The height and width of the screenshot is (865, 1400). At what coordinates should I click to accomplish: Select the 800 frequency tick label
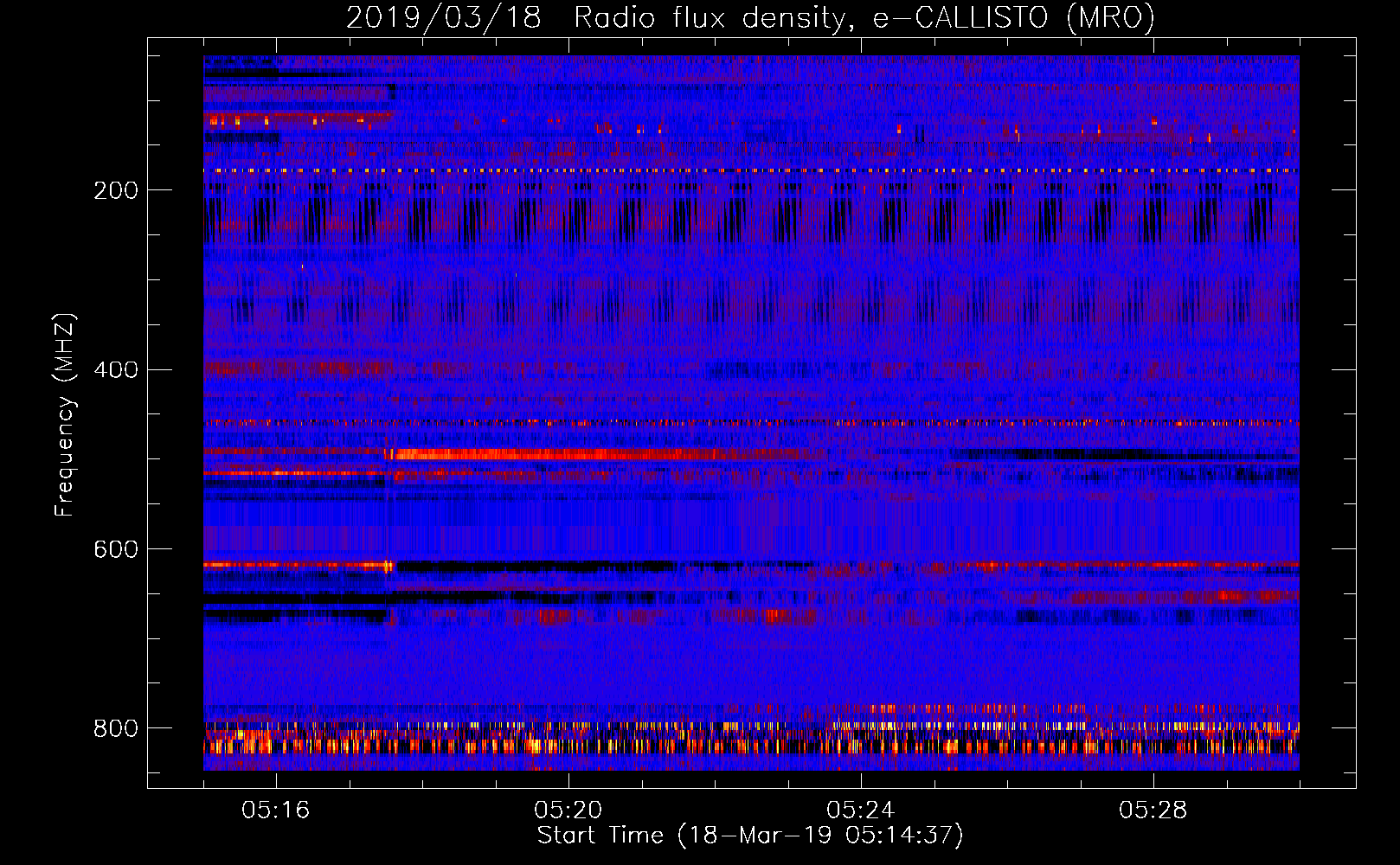[x=116, y=728]
